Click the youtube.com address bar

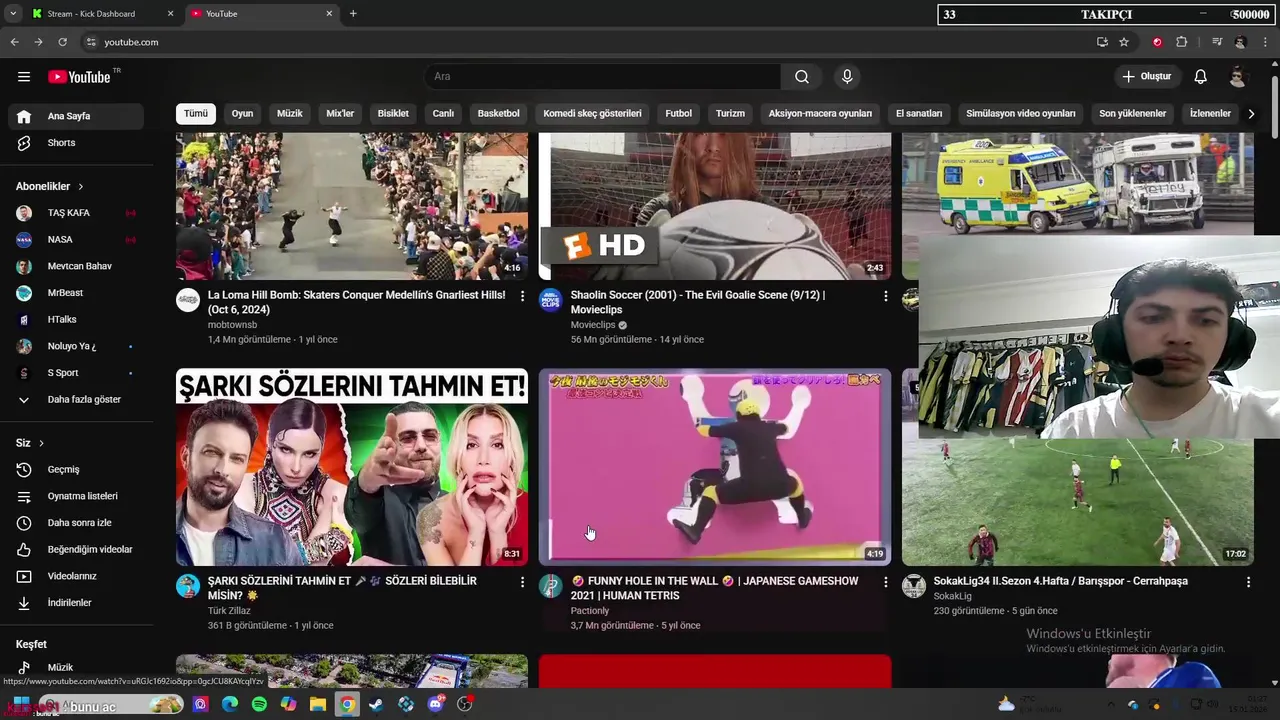[x=585, y=42]
